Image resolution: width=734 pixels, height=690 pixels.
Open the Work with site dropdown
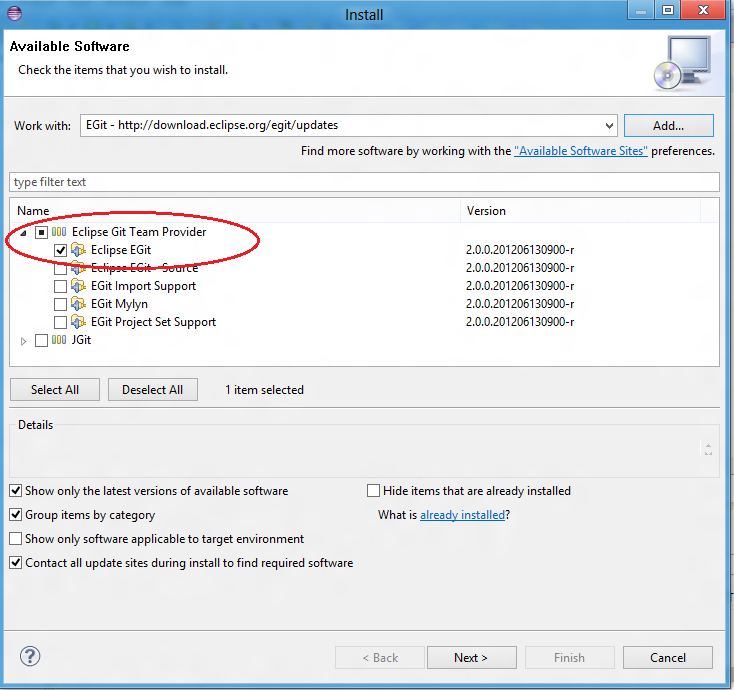coord(609,125)
